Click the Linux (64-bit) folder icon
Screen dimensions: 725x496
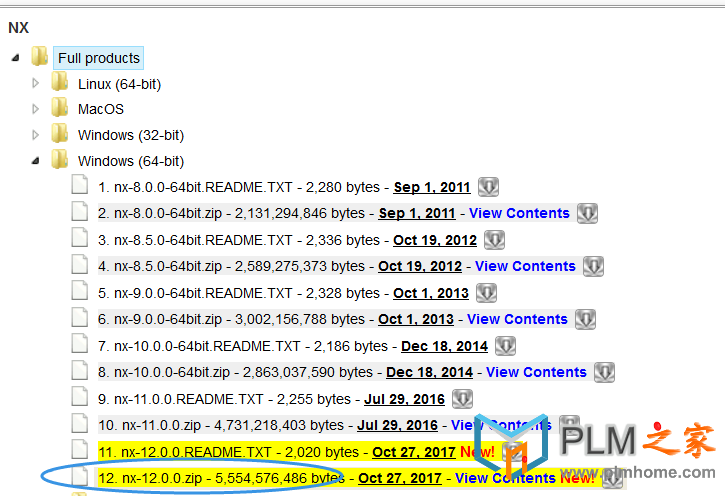pyautogui.click(x=60, y=82)
